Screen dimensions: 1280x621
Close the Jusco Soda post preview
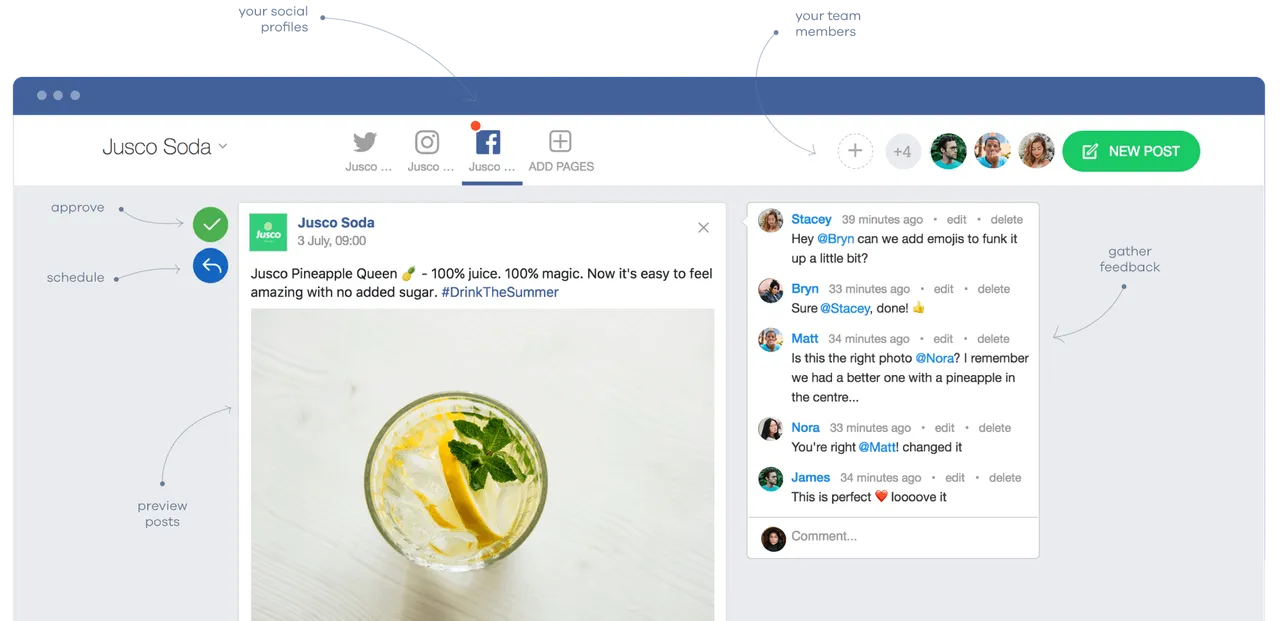[703, 228]
